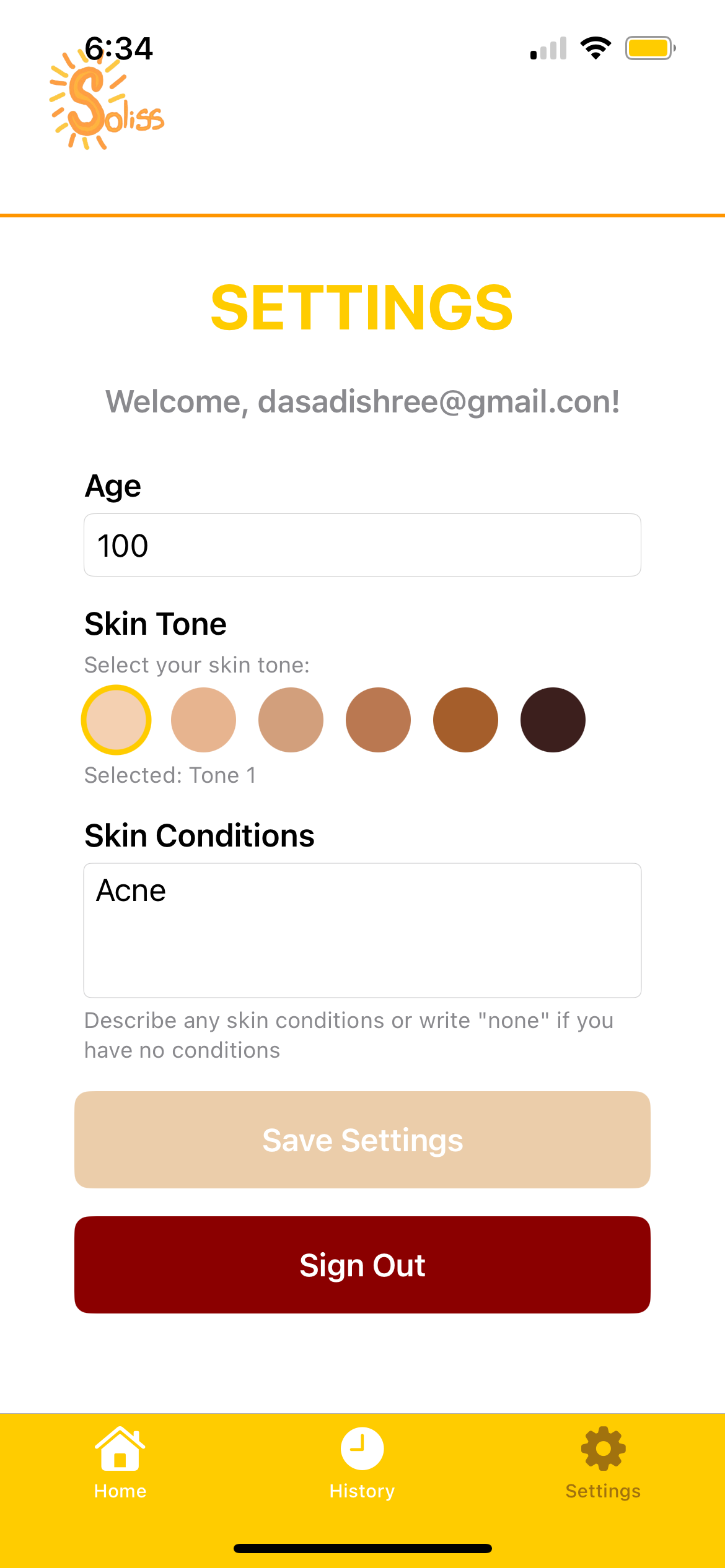Tap the cellular signal bars icon
Screen dimensions: 725x1568
click(548, 48)
